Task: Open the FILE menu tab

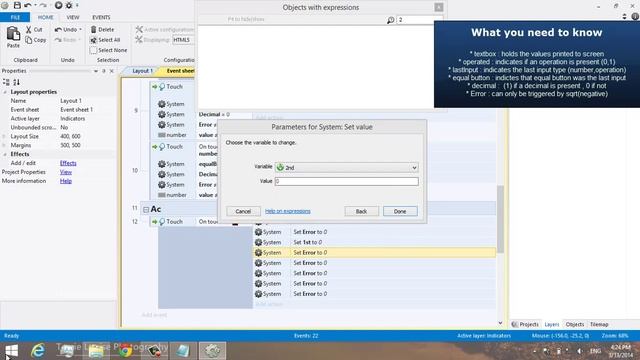Action: pyautogui.click(x=15, y=17)
